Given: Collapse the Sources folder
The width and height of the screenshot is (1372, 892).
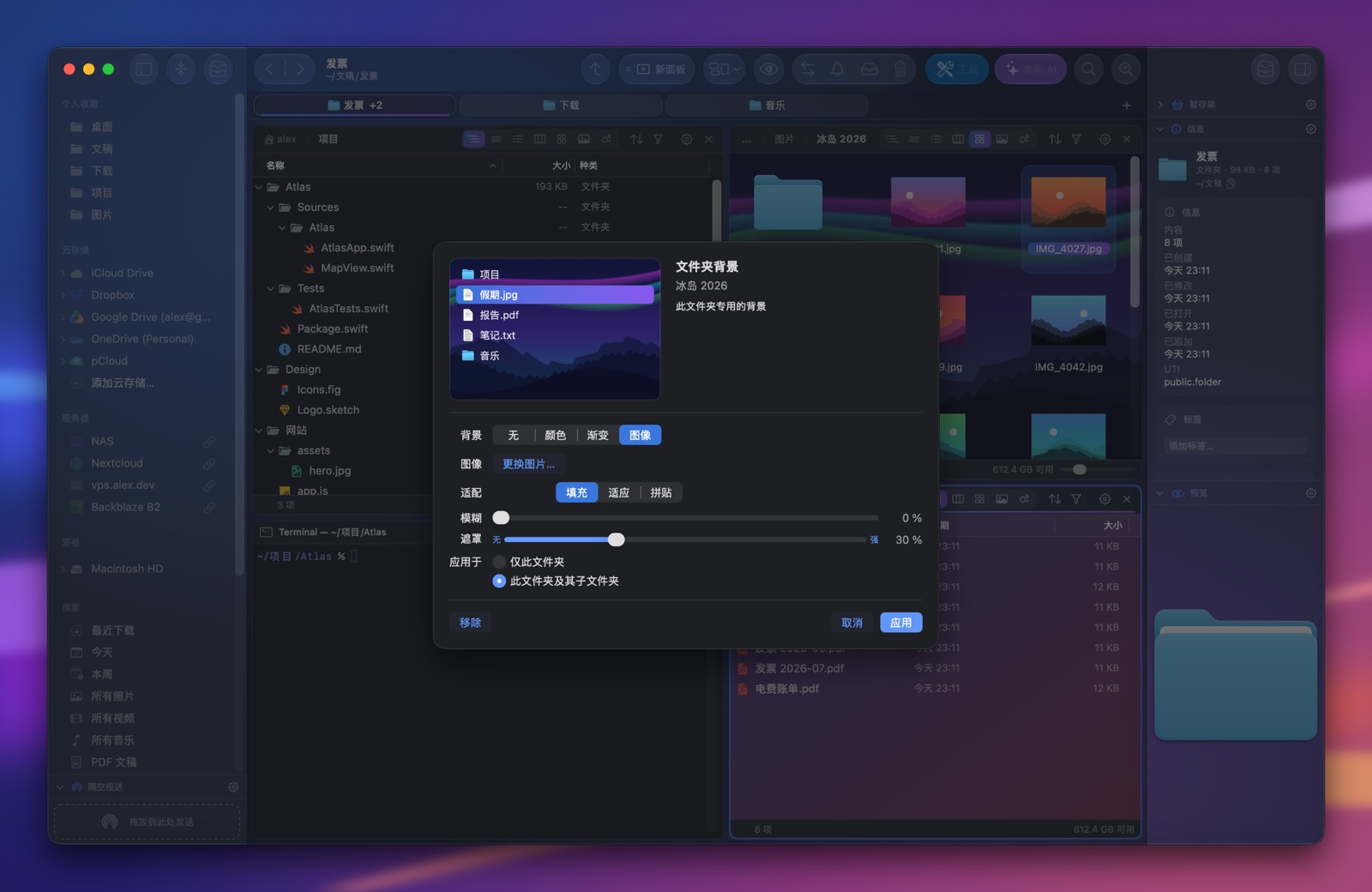Looking at the screenshot, I should click(x=271, y=208).
